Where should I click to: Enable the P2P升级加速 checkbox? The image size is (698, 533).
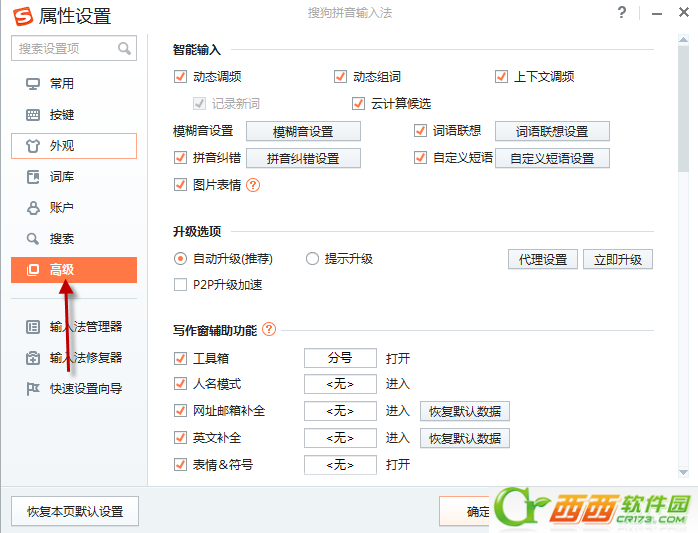tap(180, 285)
